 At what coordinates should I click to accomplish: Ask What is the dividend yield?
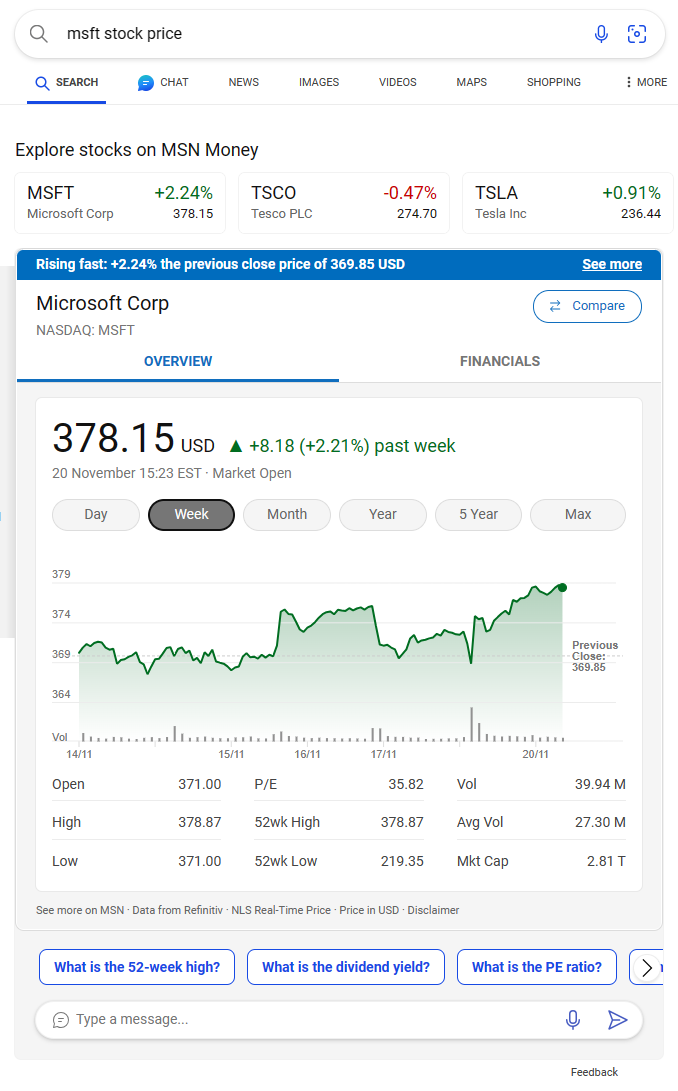point(346,967)
